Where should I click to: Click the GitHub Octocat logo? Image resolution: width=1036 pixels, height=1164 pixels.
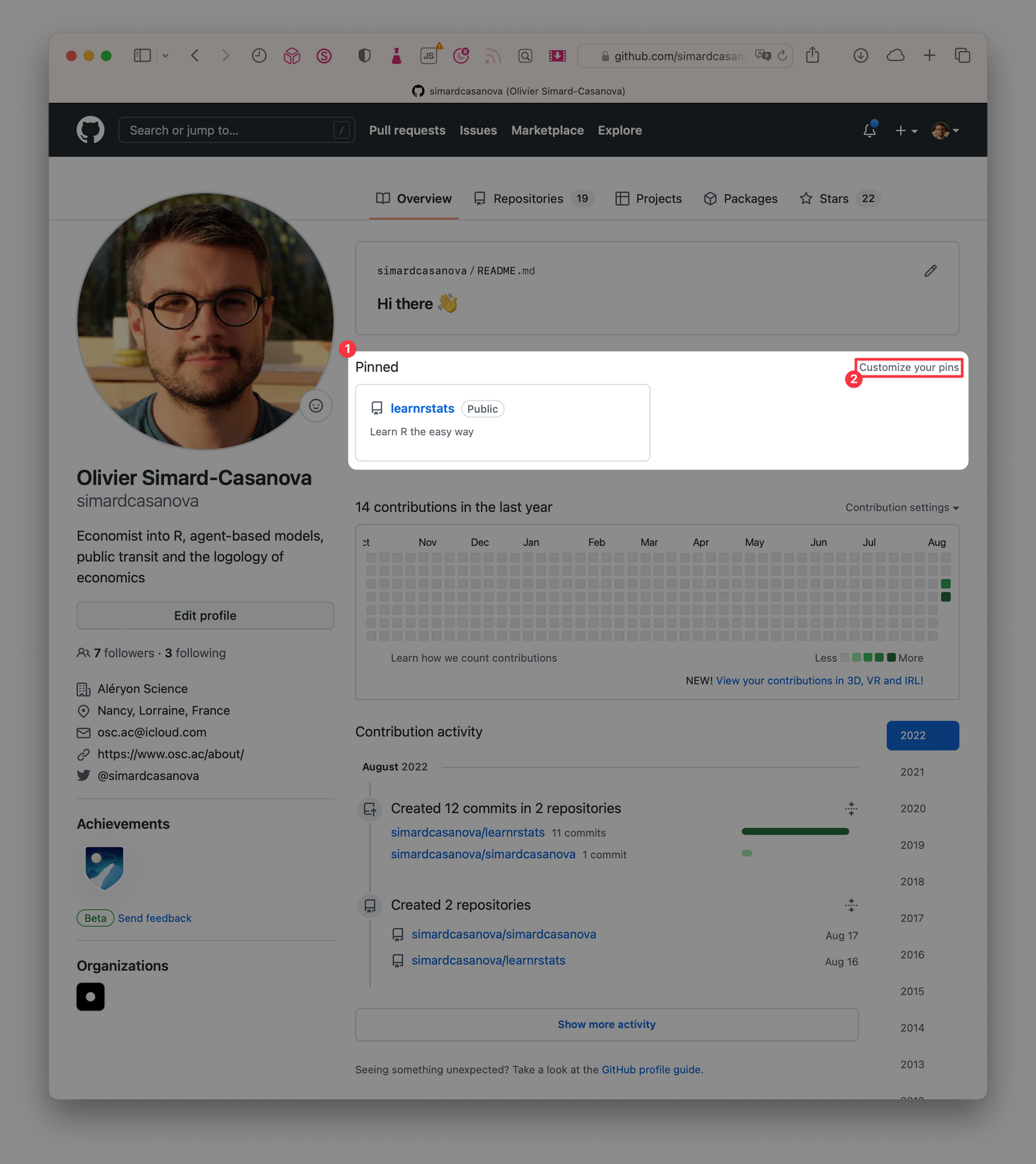coord(91,130)
